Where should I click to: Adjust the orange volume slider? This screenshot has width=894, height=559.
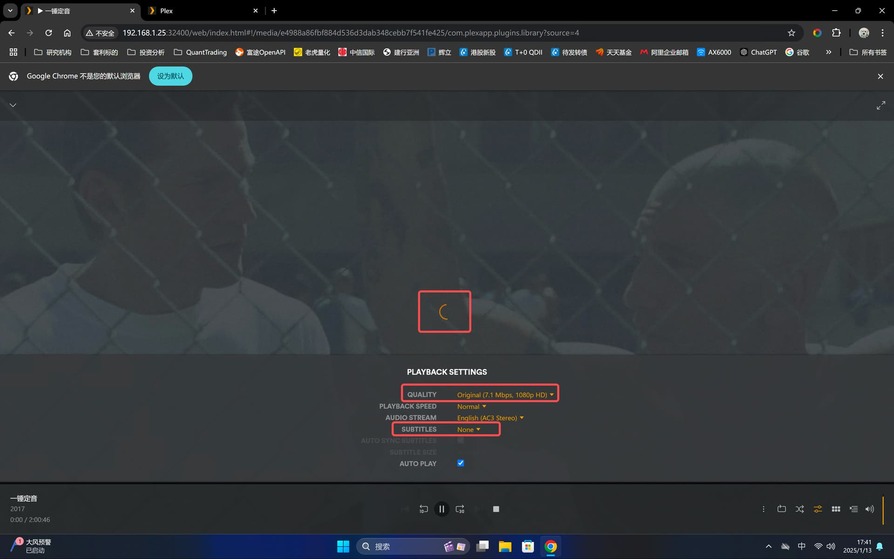pyautogui.click(x=883, y=509)
